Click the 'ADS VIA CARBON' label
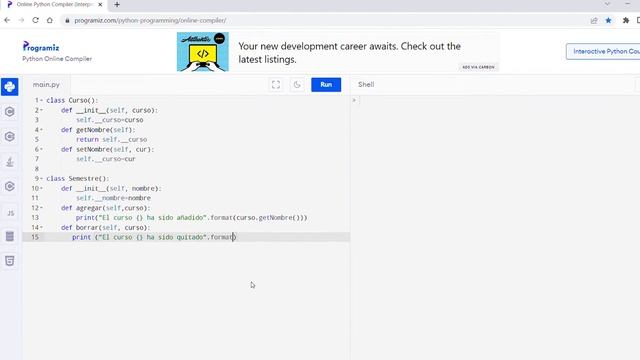This screenshot has height=360, width=640. point(478,67)
